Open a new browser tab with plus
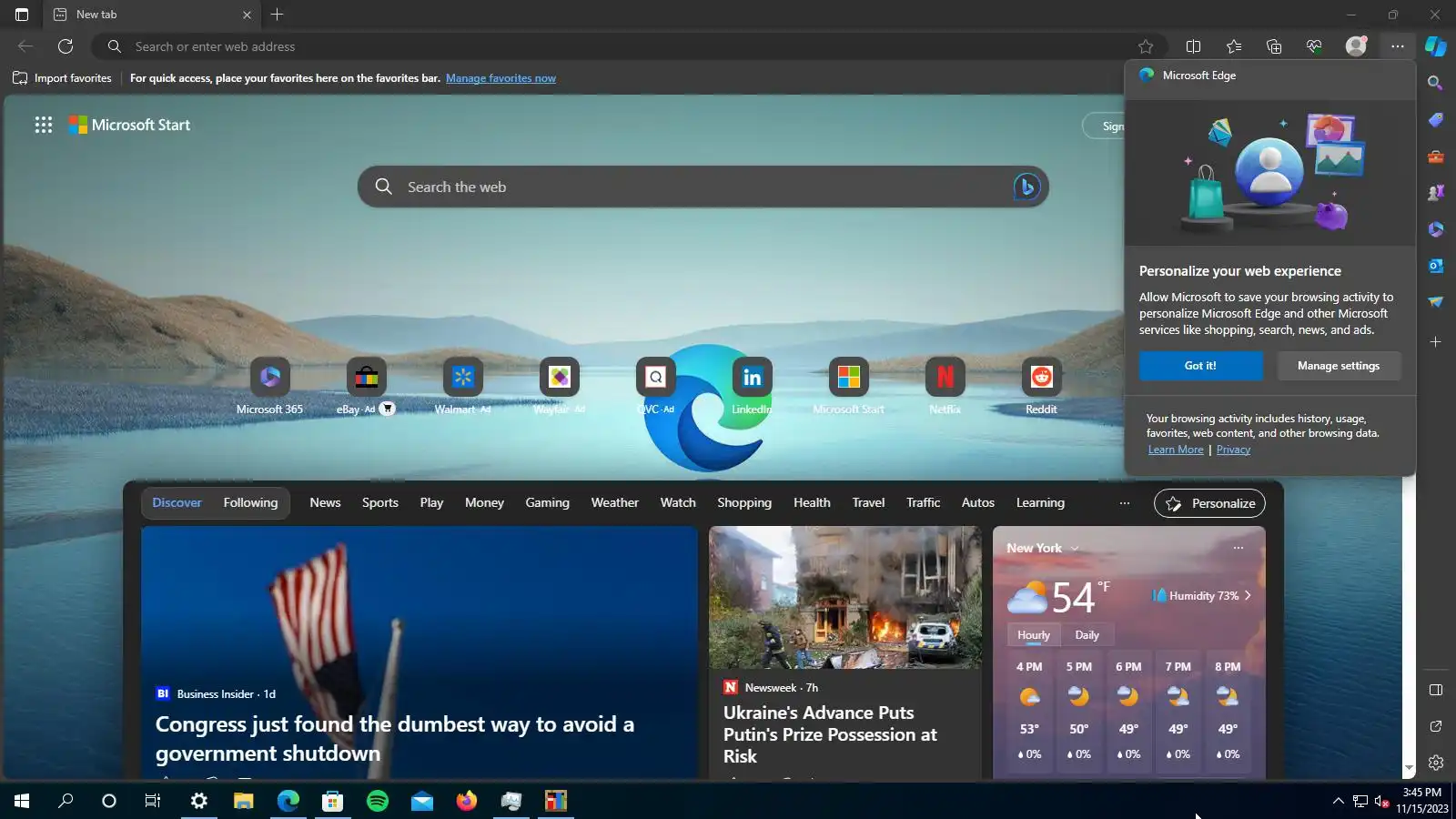1456x819 pixels. (x=278, y=15)
